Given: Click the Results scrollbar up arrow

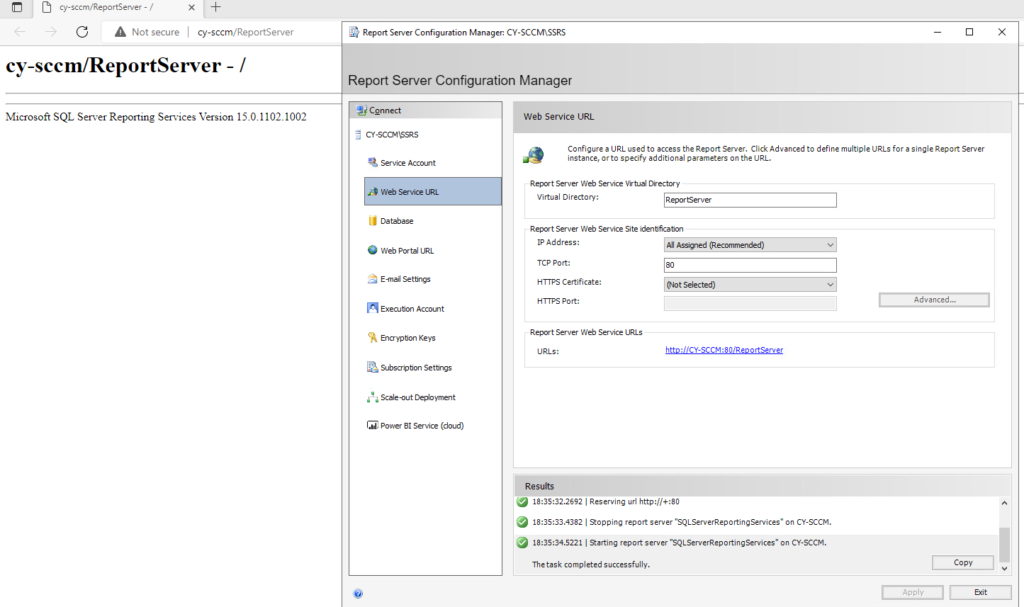Looking at the screenshot, I should [1004, 502].
